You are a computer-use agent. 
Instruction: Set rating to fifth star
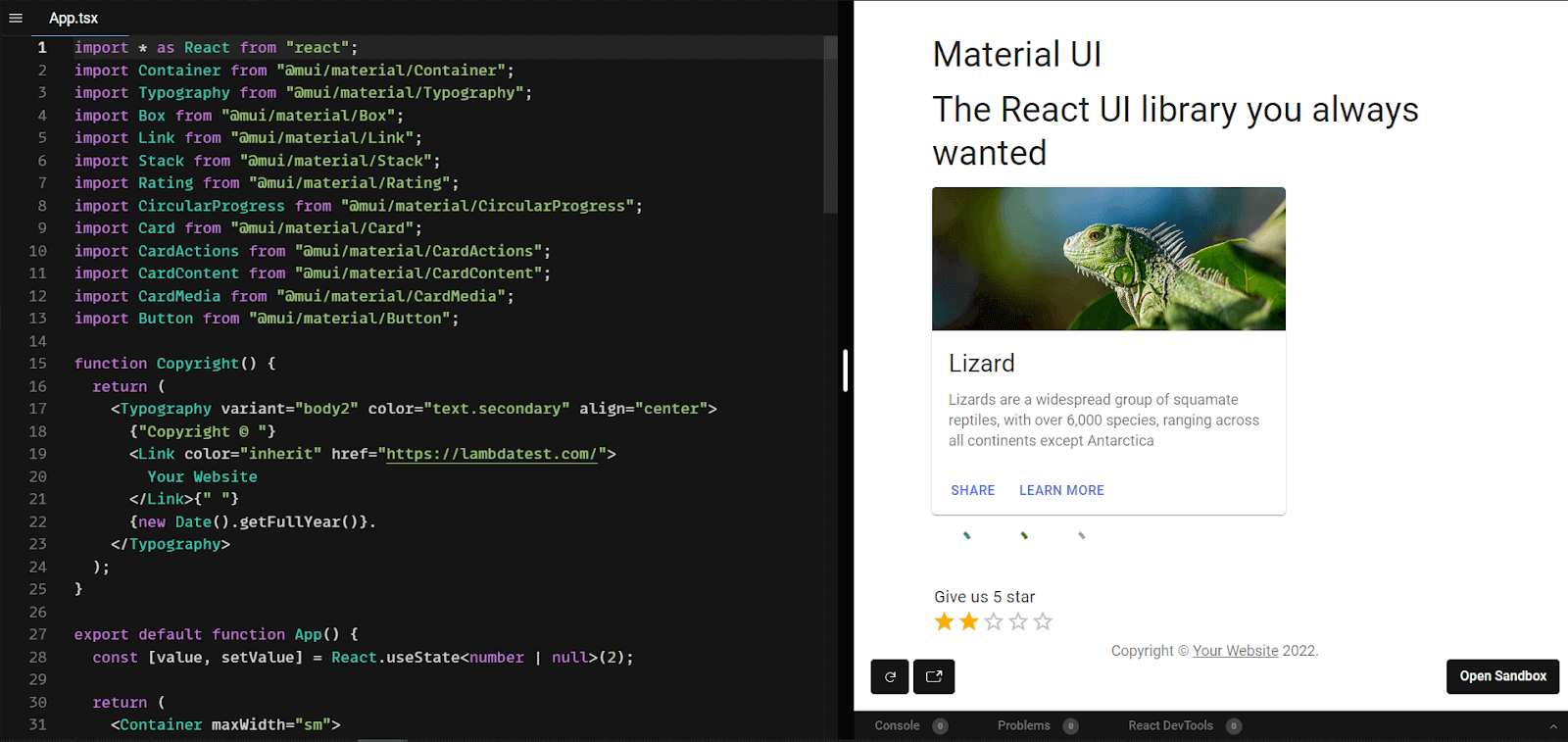1043,621
